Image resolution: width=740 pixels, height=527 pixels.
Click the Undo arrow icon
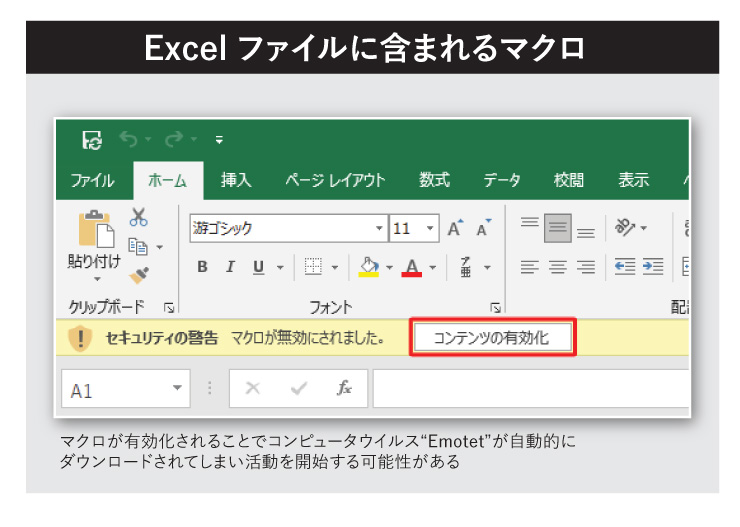(x=129, y=140)
